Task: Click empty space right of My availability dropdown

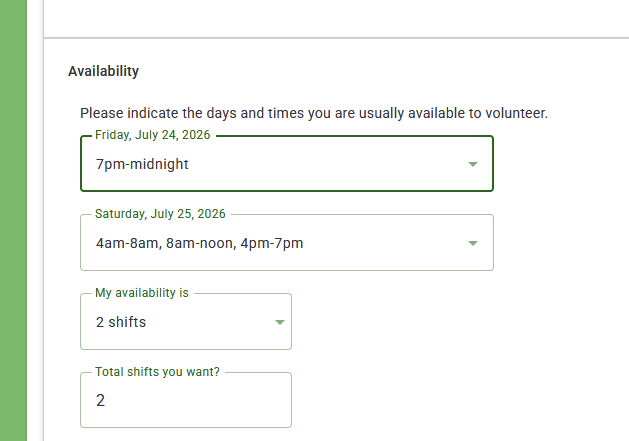Action: [x=441, y=322]
